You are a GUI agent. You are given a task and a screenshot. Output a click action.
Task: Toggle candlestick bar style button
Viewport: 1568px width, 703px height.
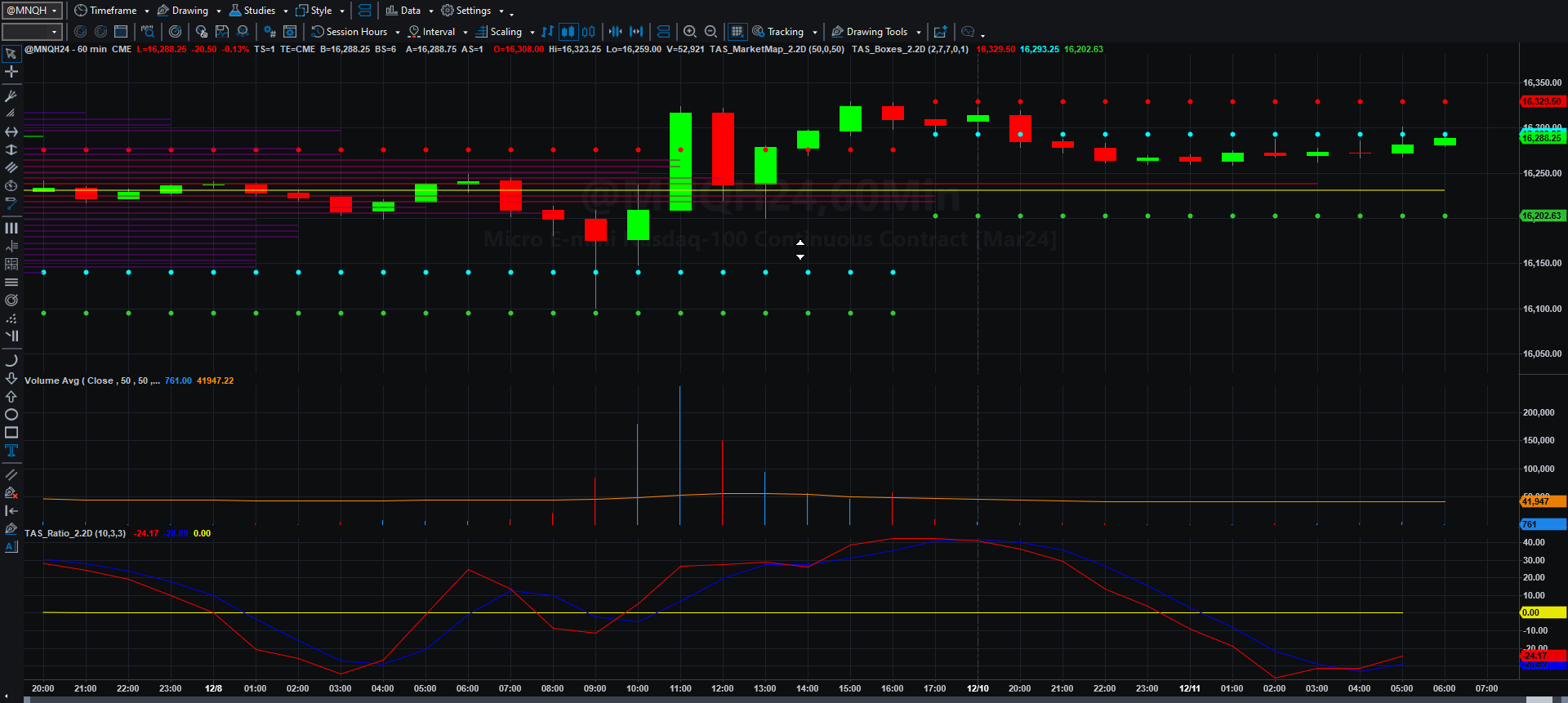(568, 32)
